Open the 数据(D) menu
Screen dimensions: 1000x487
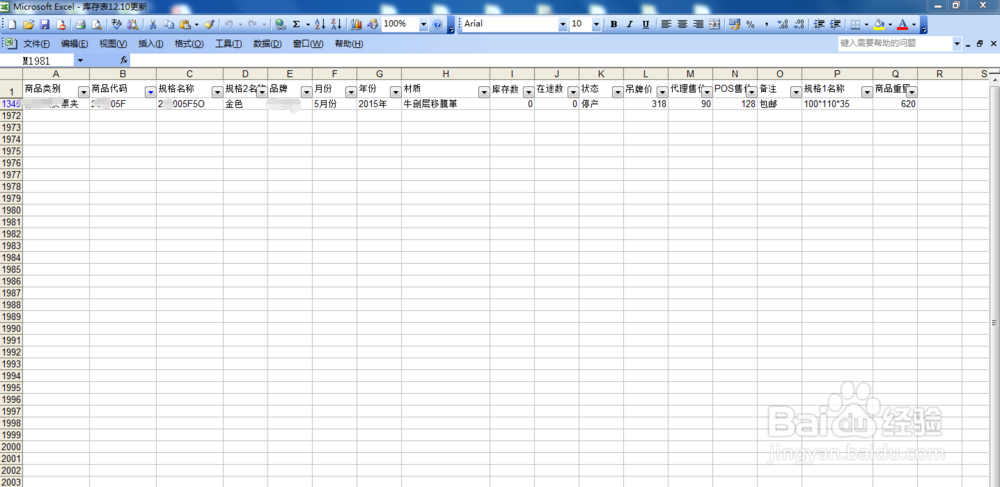[x=267, y=43]
